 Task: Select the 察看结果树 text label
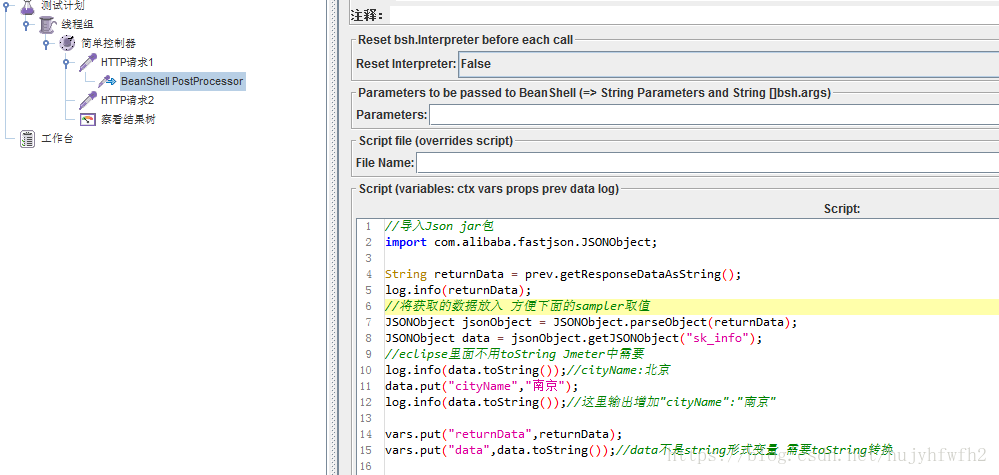pyautogui.click(x=128, y=119)
